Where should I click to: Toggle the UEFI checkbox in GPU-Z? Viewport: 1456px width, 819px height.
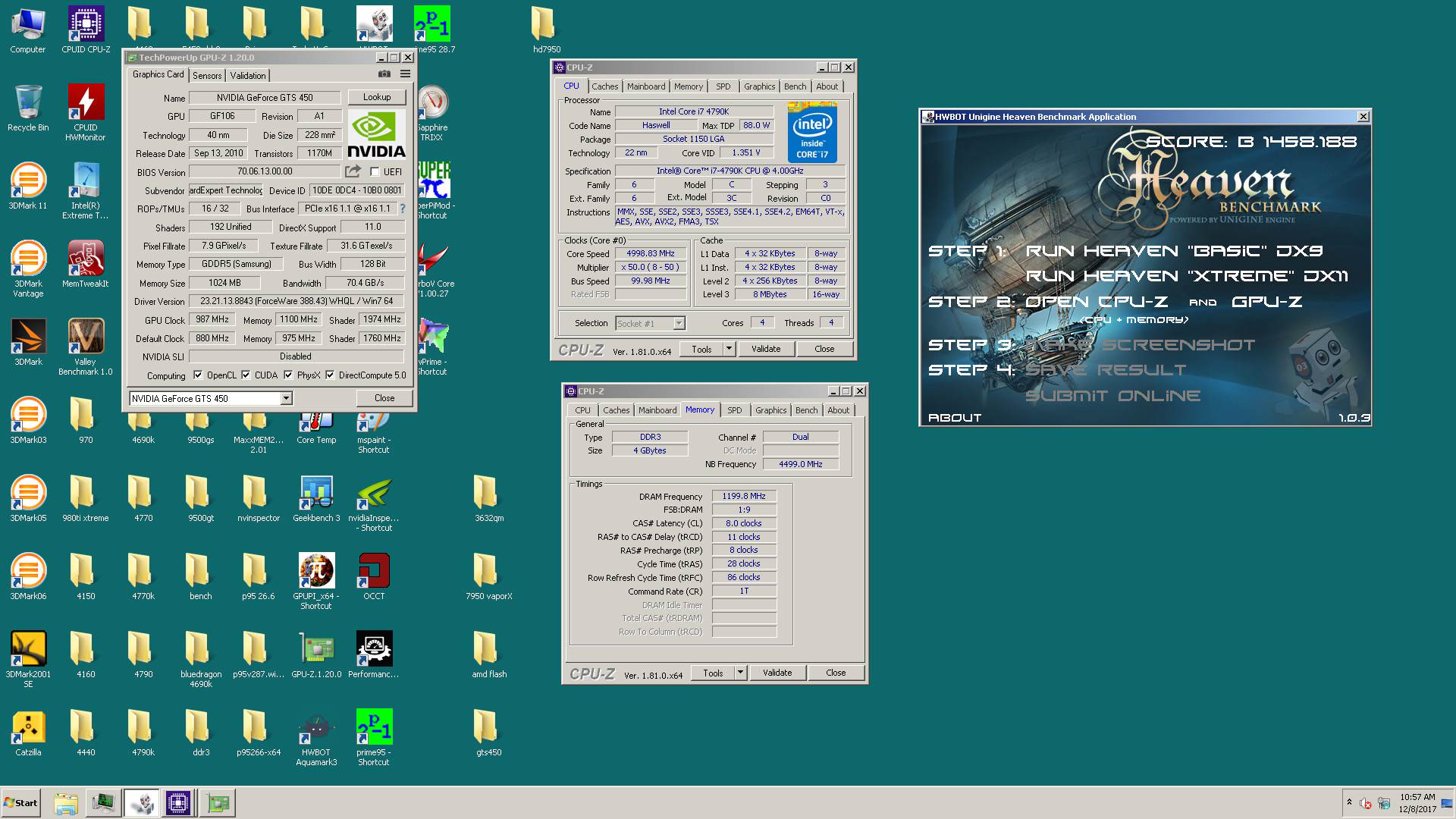tap(375, 172)
